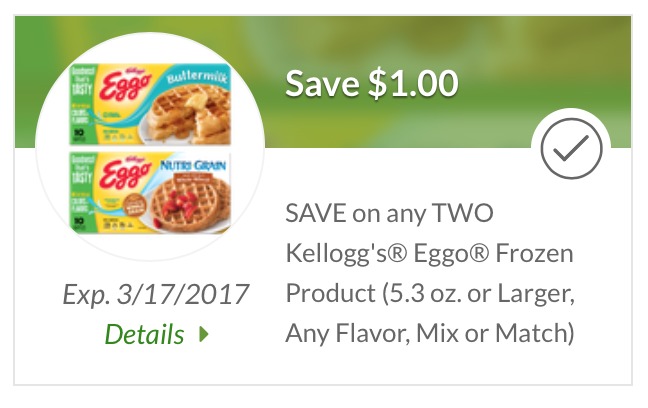Expand details using the green arrow
This screenshot has height=408, width=648.
[x=204, y=334]
